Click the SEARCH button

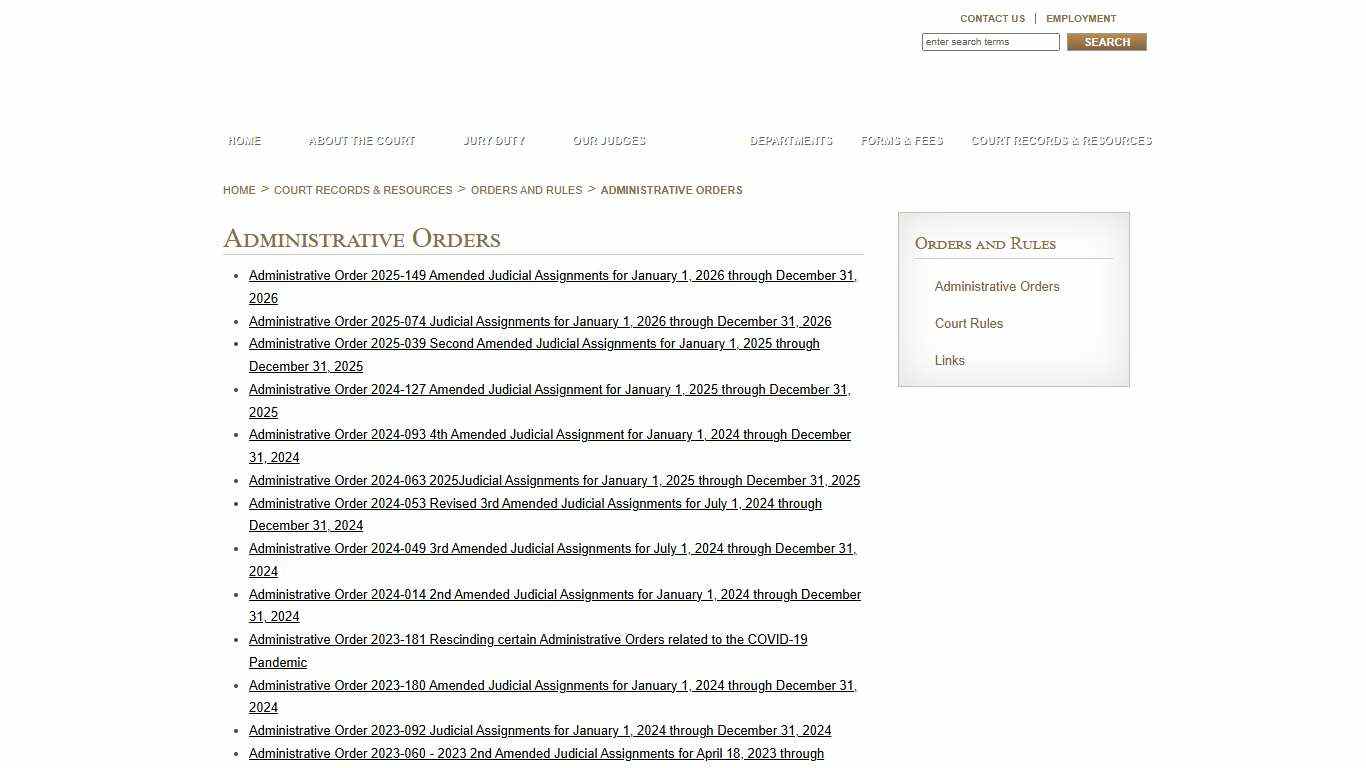pyautogui.click(x=1105, y=41)
